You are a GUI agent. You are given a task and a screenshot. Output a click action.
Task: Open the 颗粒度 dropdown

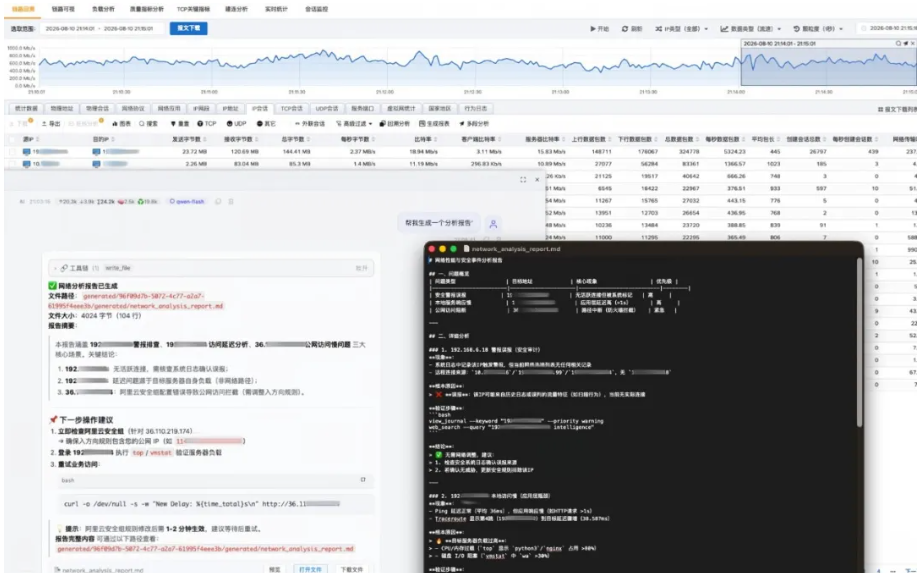[x=818, y=29]
